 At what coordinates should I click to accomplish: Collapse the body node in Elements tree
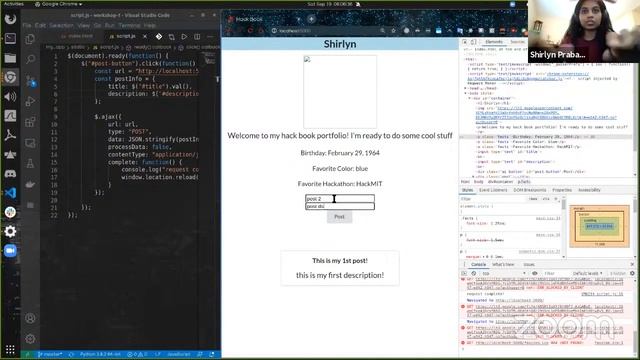click(465, 93)
